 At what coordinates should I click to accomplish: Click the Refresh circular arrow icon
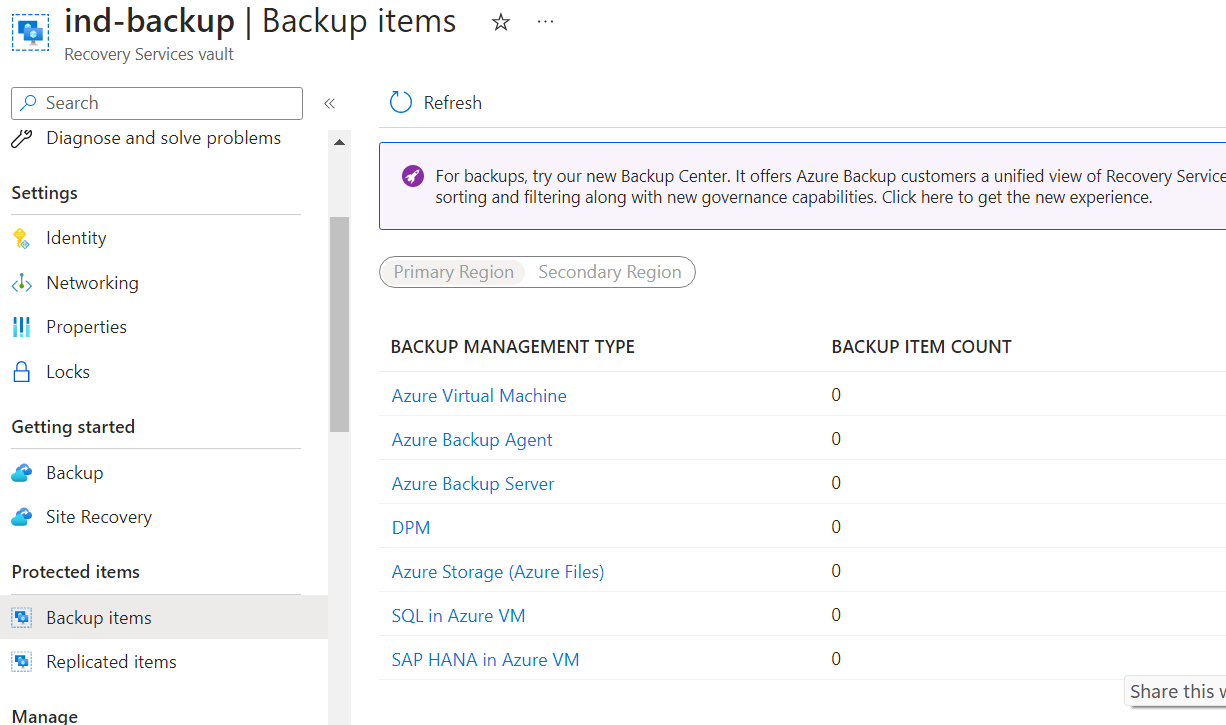click(401, 102)
